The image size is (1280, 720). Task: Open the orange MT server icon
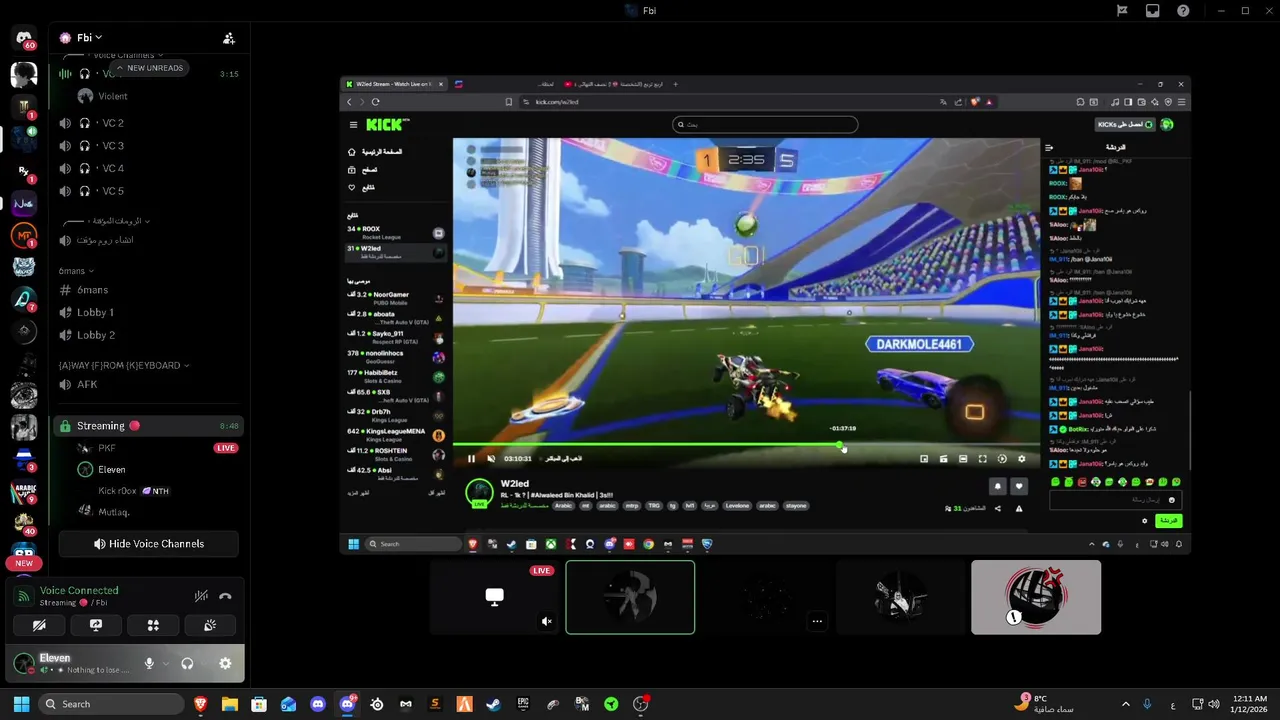click(x=24, y=236)
